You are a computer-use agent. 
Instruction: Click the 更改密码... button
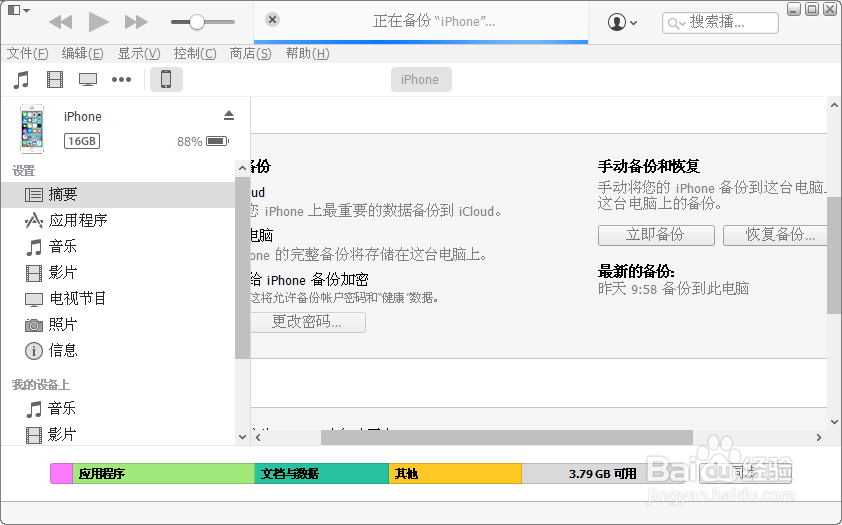coord(308,322)
